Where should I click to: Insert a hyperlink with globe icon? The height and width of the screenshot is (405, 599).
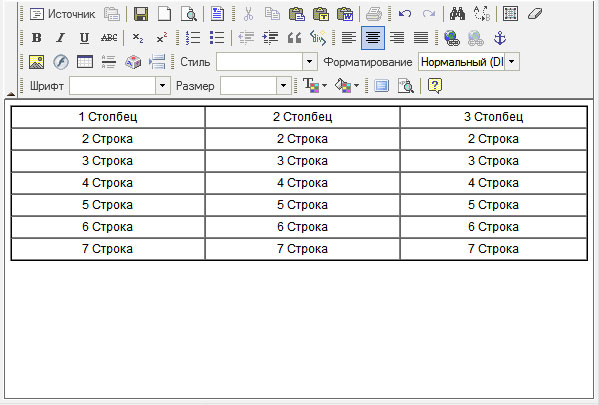[x=452, y=38]
